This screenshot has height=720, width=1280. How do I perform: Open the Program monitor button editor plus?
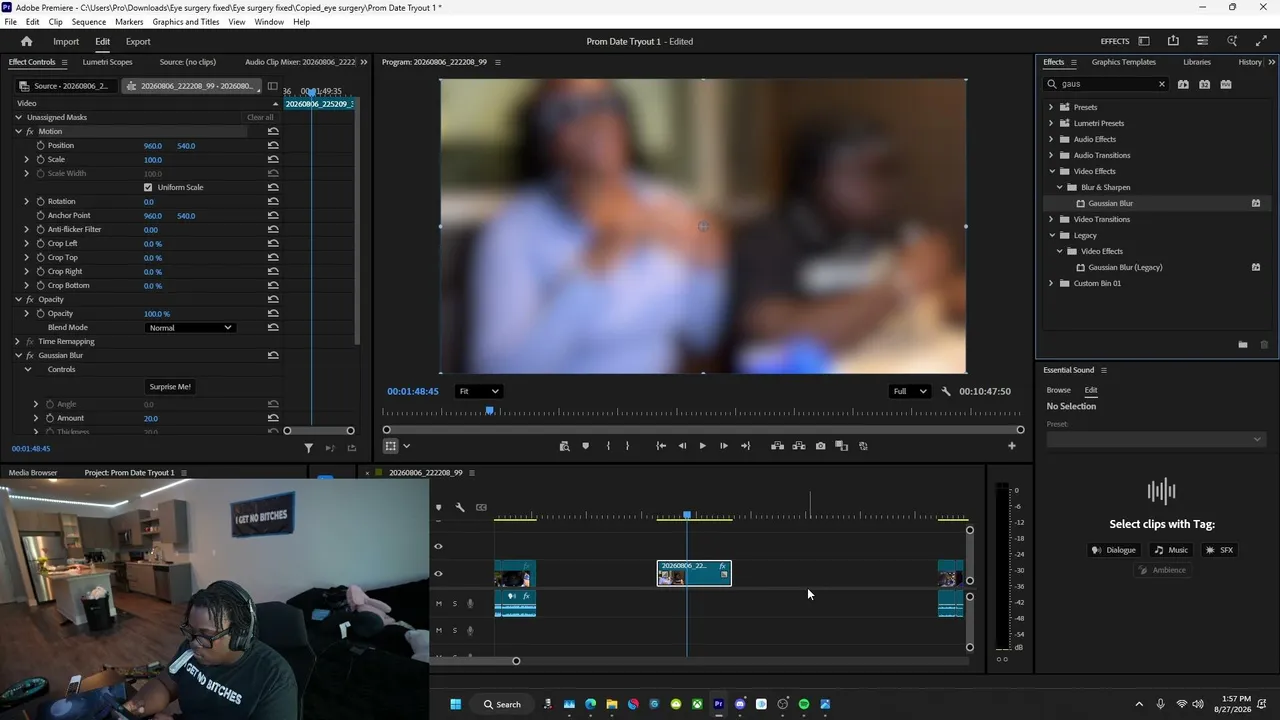click(1011, 446)
